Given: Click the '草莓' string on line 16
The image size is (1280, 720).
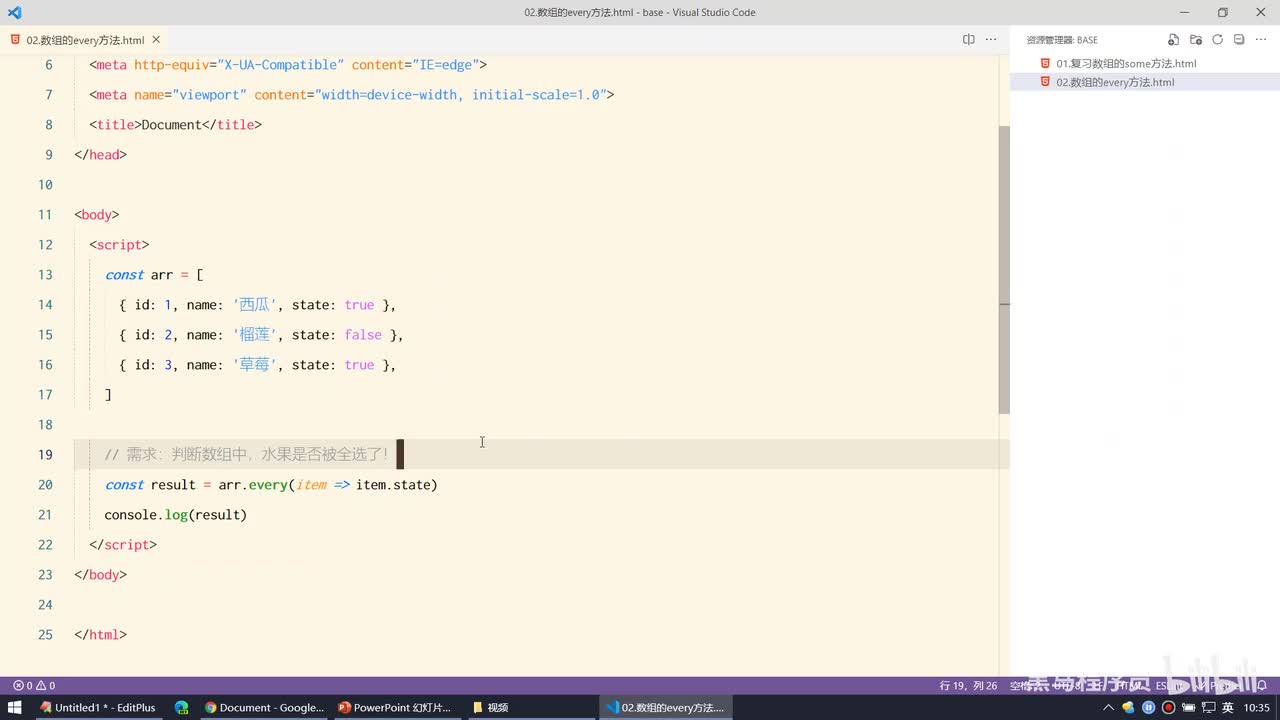Looking at the screenshot, I should coord(255,365).
